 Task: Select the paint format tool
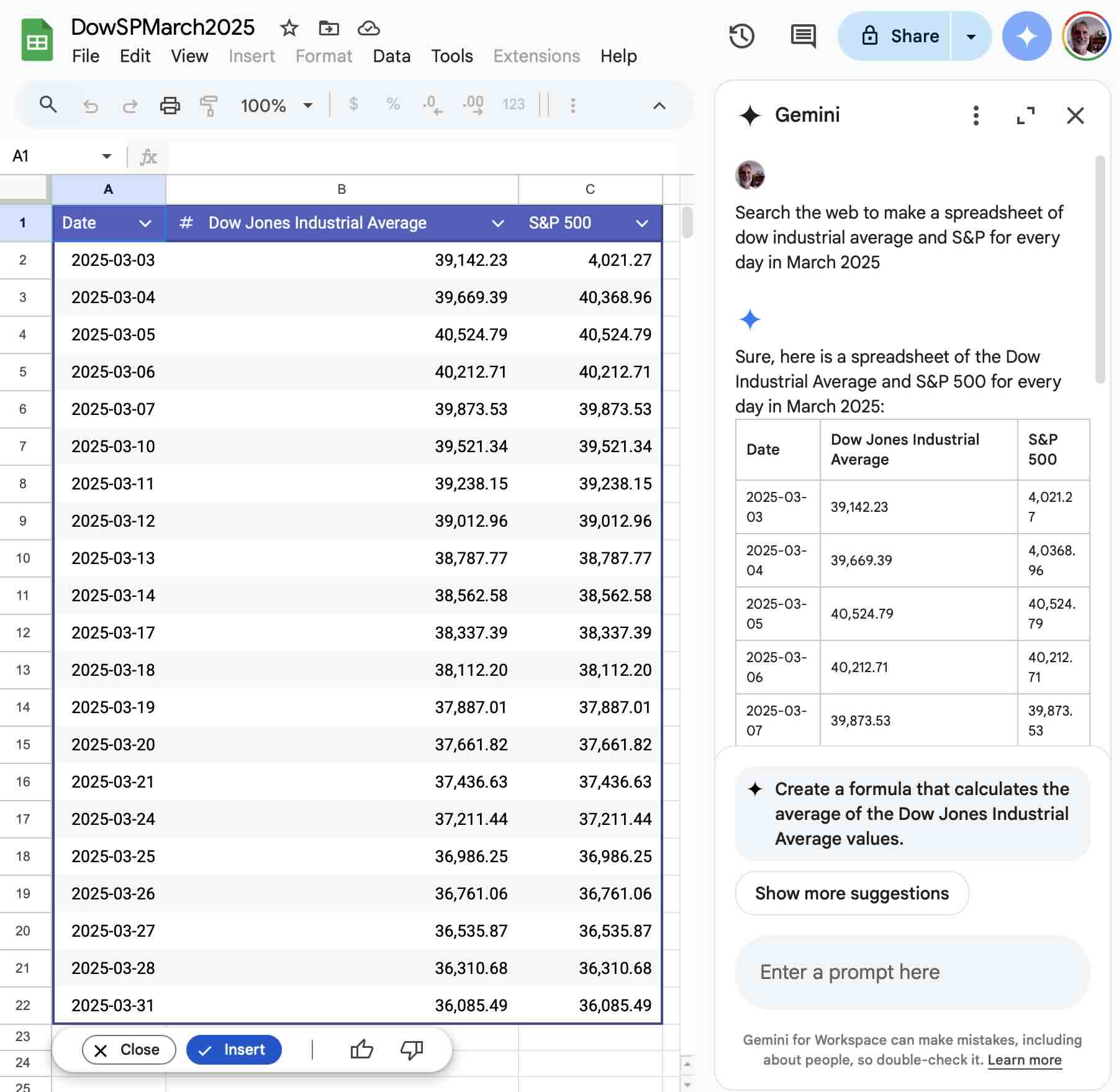(209, 106)
